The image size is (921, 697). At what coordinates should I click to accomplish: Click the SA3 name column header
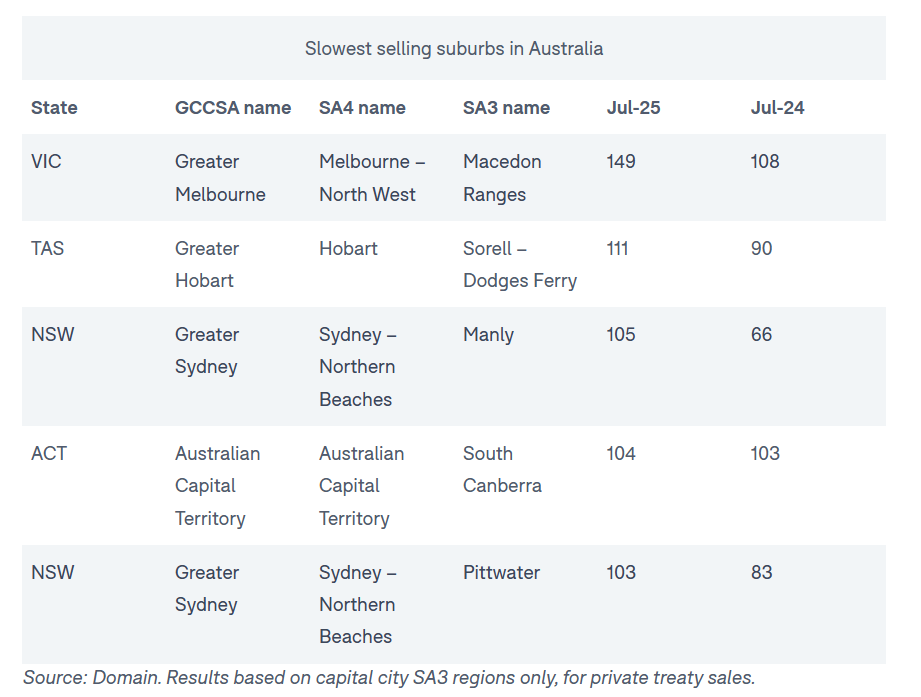pyautogui.click(x=506, y=108)
